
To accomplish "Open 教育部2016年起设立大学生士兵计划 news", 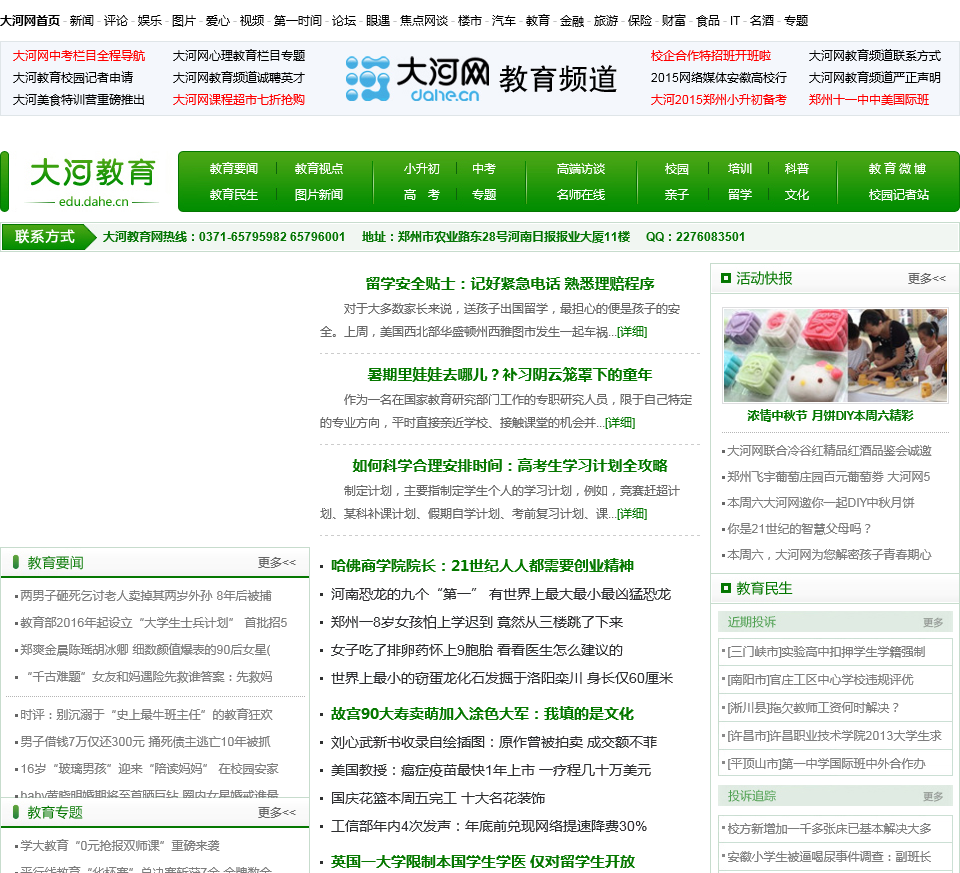I will tap(154, 623).
